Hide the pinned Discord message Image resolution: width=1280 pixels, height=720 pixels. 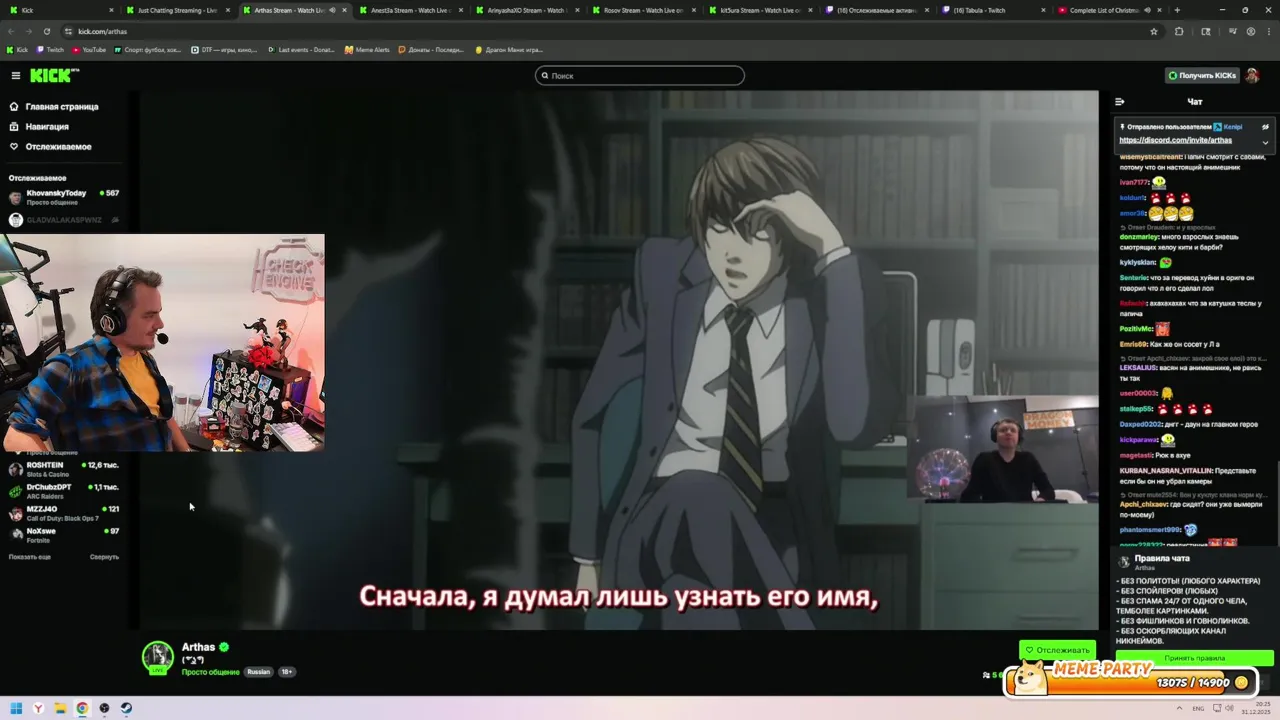tap(1265, 127)
